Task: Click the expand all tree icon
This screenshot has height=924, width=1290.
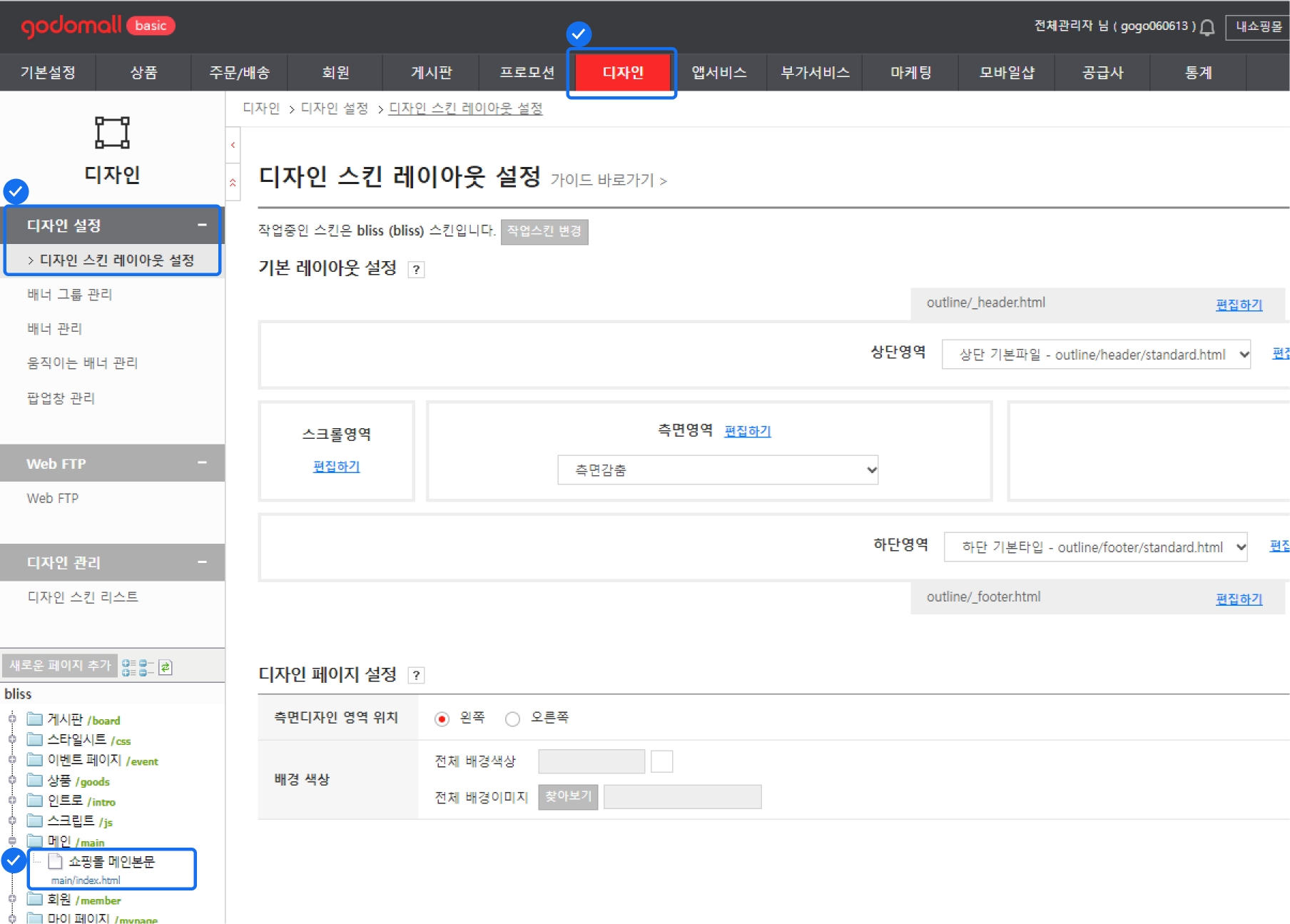Action: pos(128,667)
